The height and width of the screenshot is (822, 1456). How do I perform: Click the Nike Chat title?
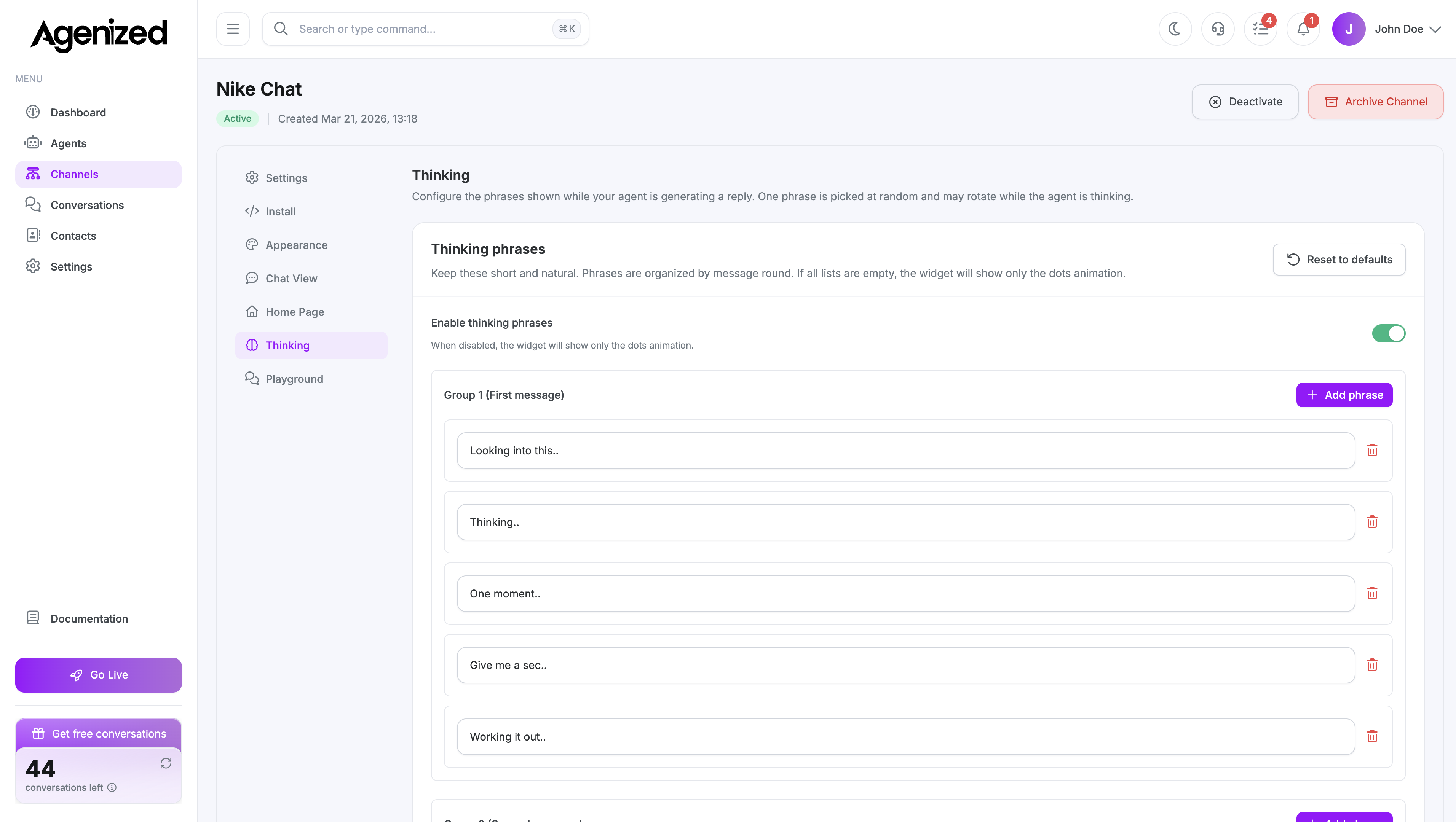[x=259, y=89]
